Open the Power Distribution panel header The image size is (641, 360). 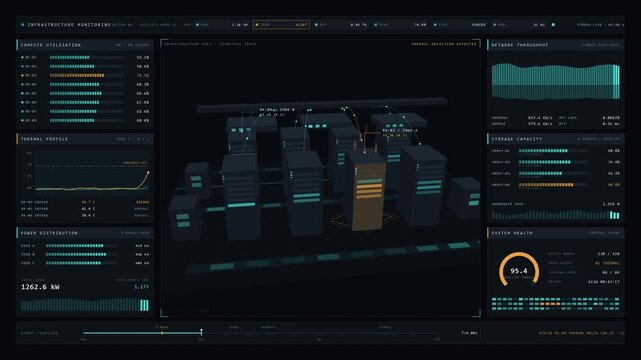coord(85,233)
